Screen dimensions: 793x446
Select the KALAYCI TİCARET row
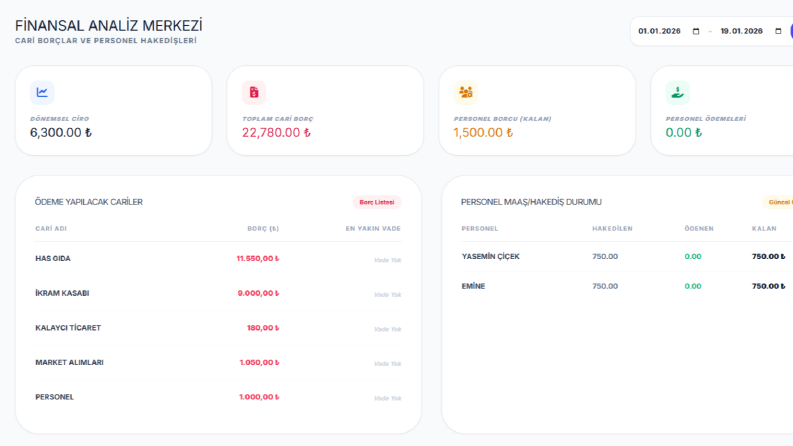tap(218, 328)
